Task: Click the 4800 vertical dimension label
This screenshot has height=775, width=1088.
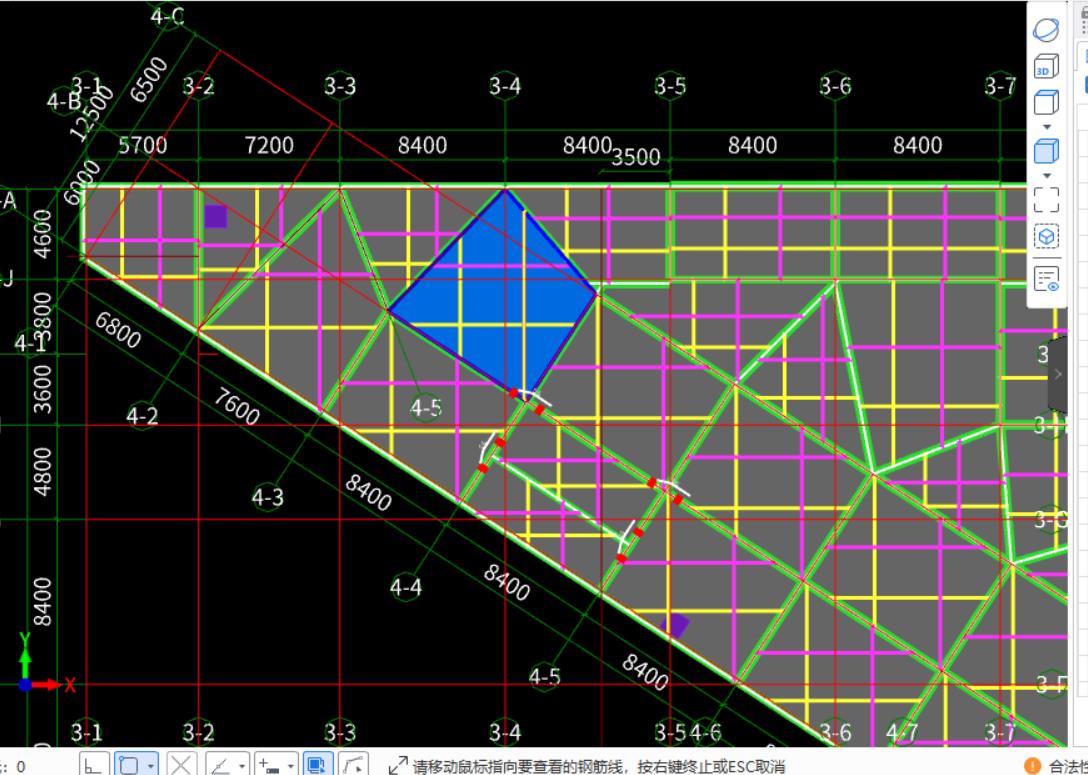Action: point(42,472)
